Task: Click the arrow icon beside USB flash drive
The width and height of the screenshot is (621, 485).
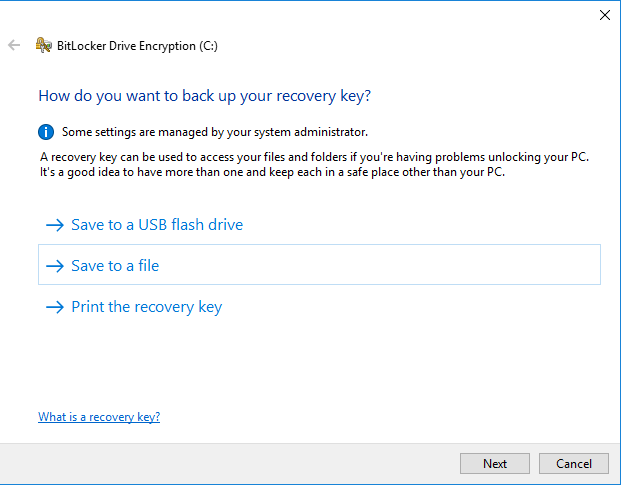Action: [x=55, y=225]
